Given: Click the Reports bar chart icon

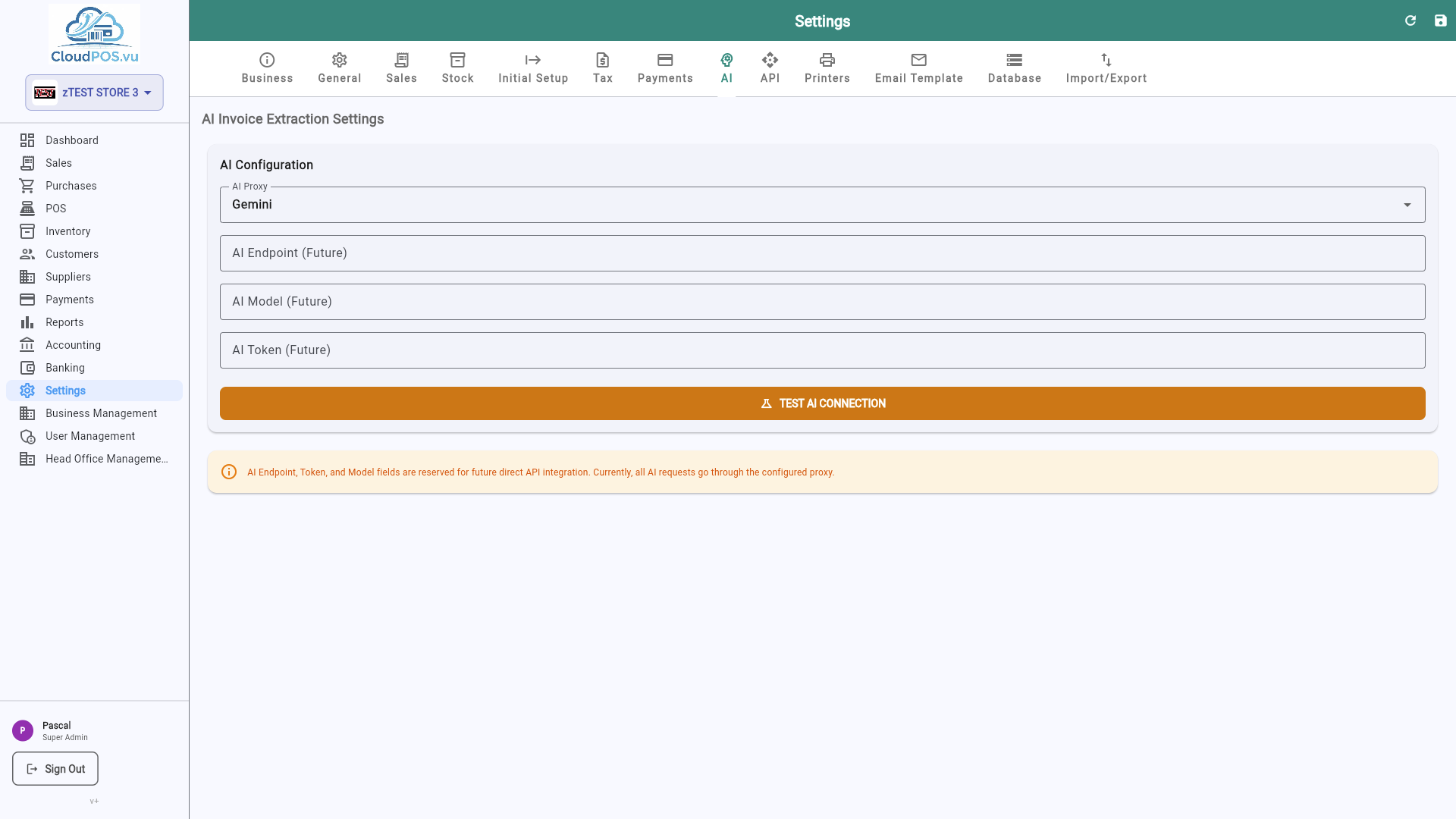Looking at the screenshot, I should [27, 322].
